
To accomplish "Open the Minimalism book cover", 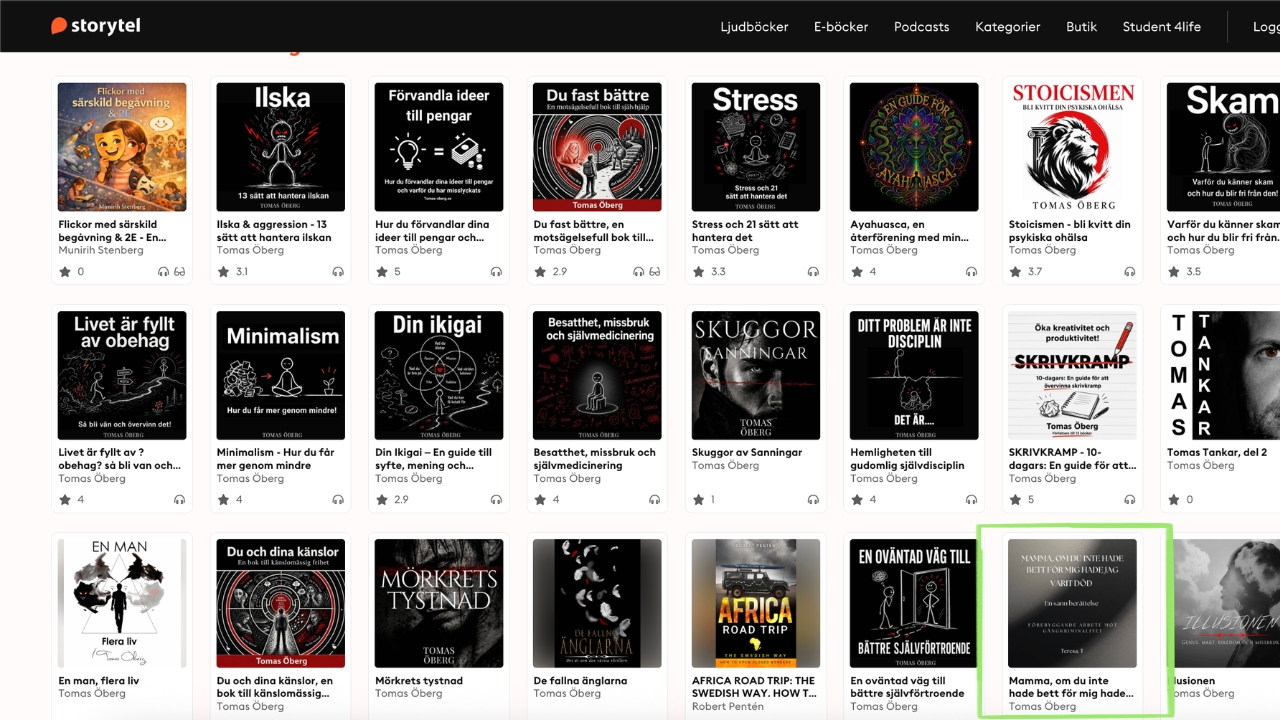I will click(x=281, y=375).
